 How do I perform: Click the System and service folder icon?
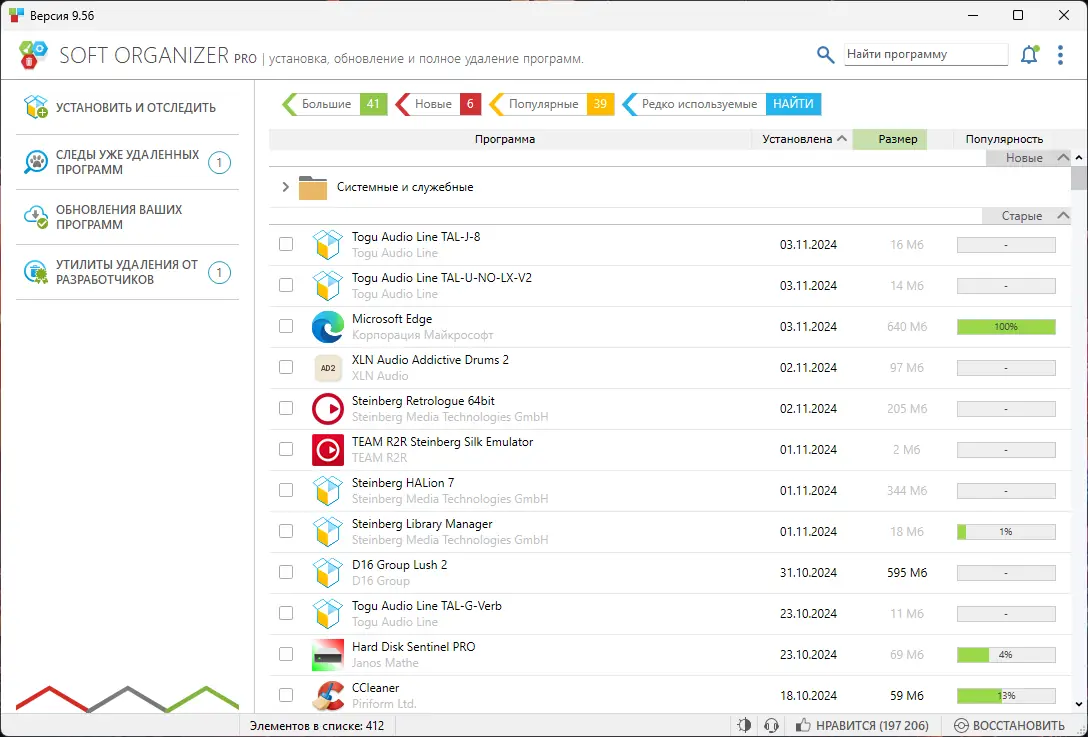[x=313, y=187]
